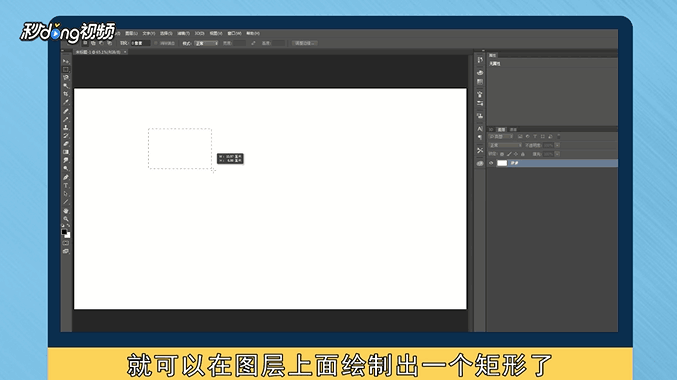Select the Line shape tool

66,202
